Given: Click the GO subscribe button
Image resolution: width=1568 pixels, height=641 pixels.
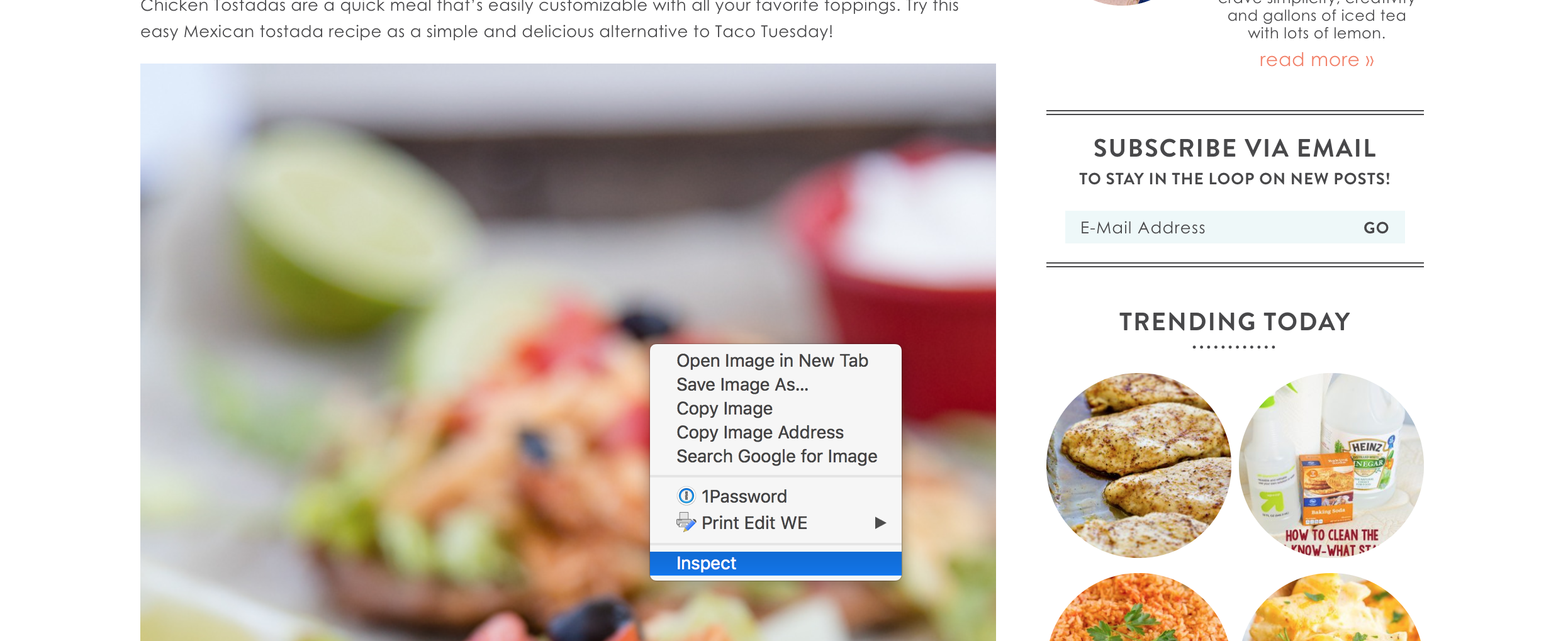Looking at the screenshot, I should click(x=1376, y=228).
